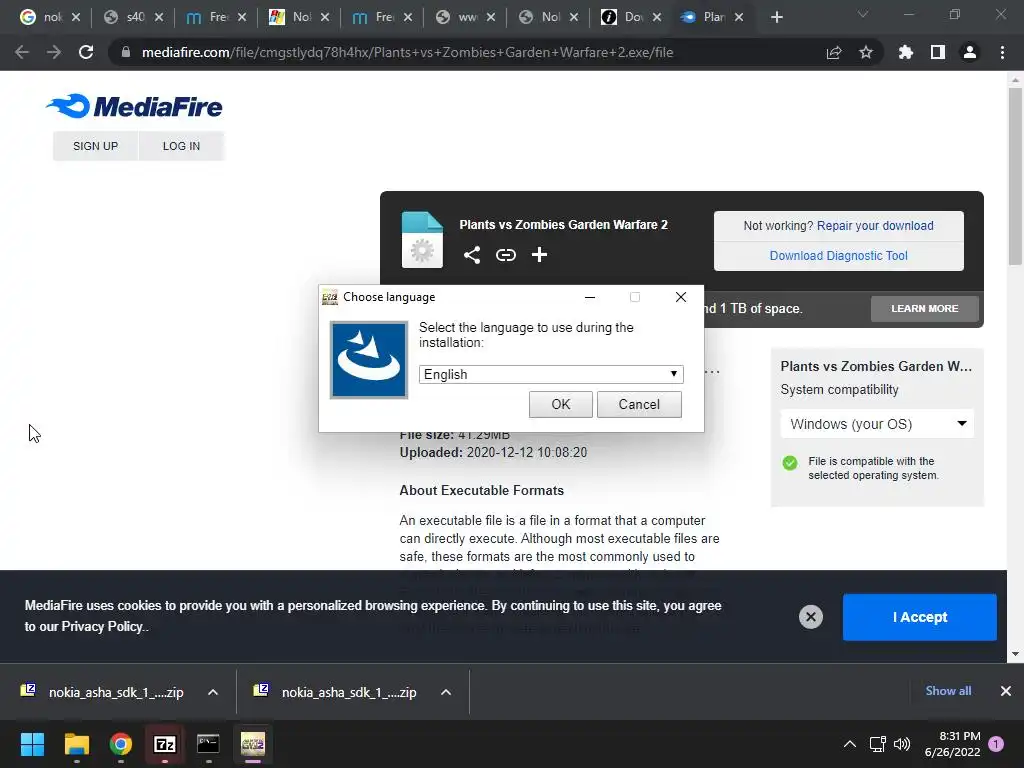1024x768 pixels.
Task: Click share page icon in address bar
Action: pyautogui.click(x=834, y=52)
